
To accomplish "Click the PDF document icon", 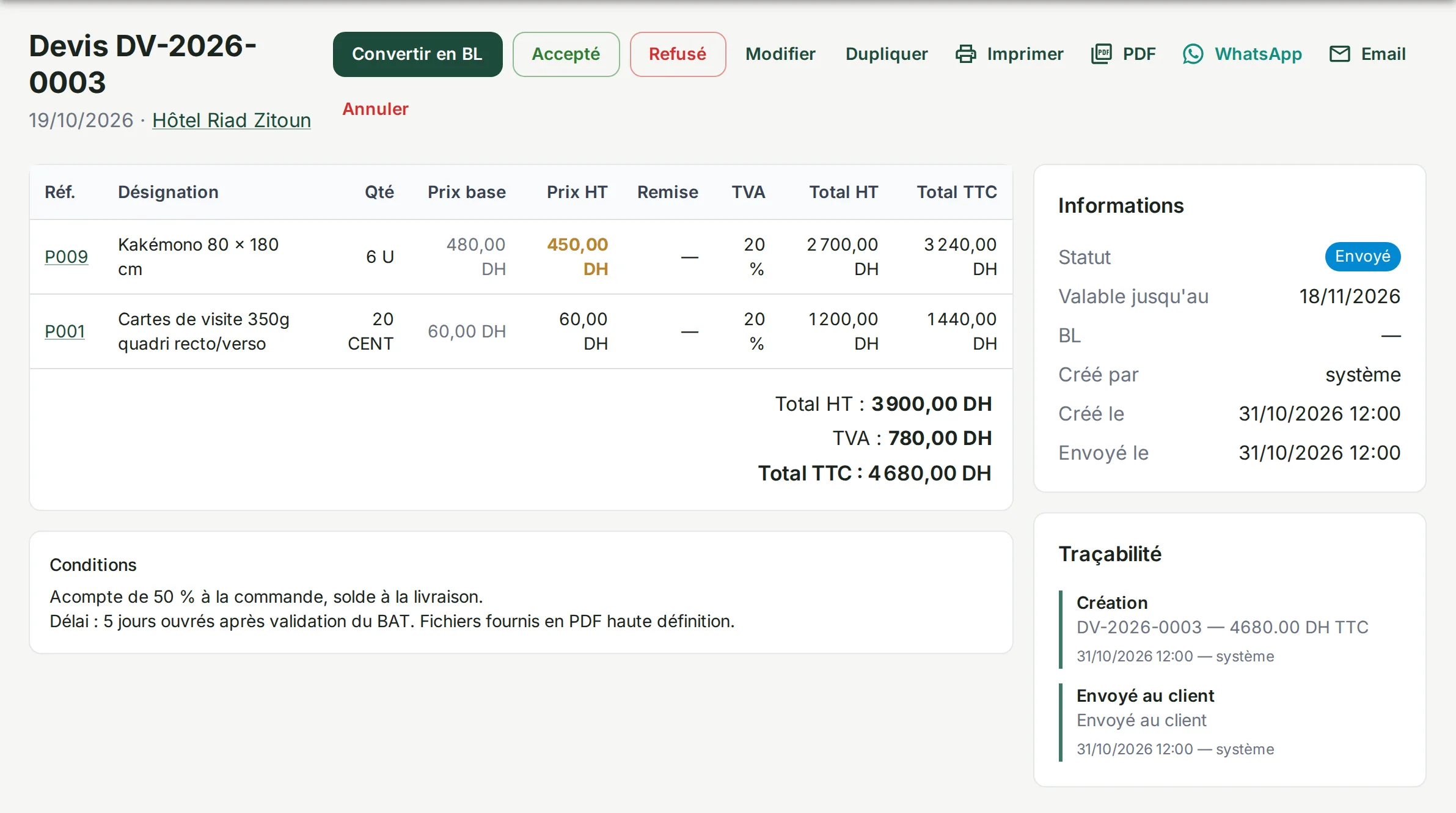I will click(1101, 54).
